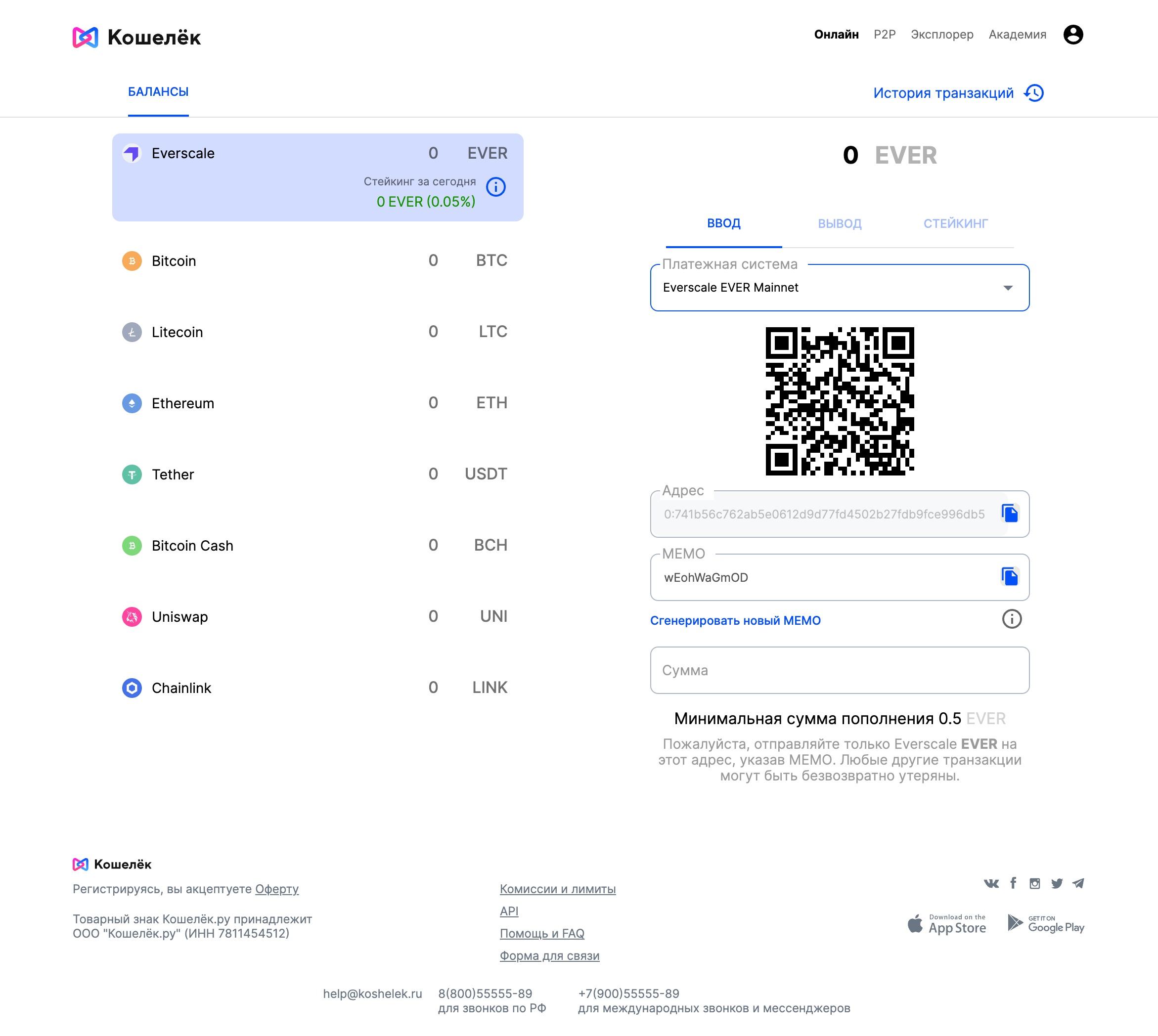The width and height of the screenshot is (1158, 1036).
Task: Open the VK social icon in footer
Action: pos(990,883)
